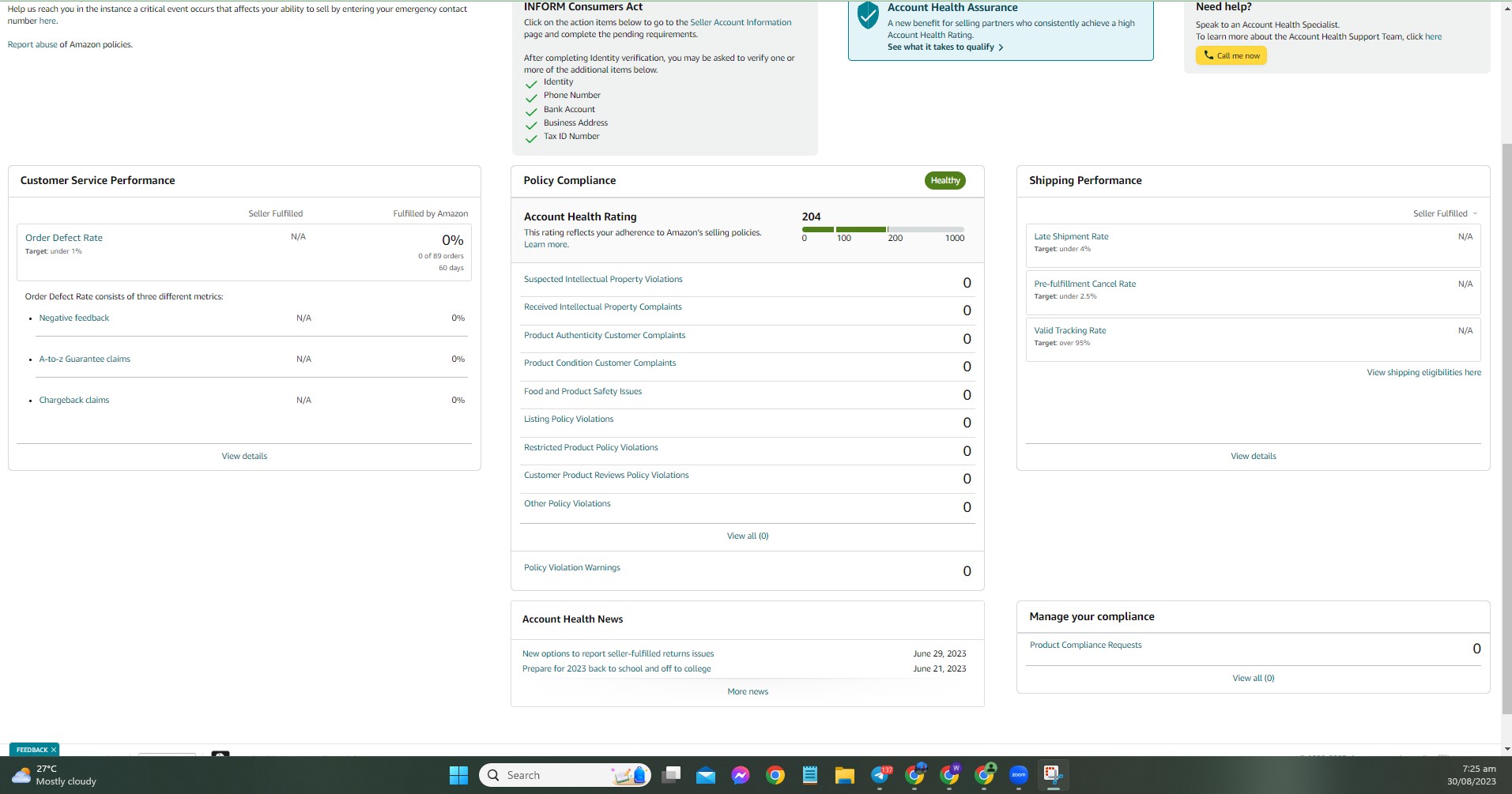Read news about seller-fulfilled returns issues
The width and height of the screenshot is (1512, 794).
click(x=617, y=653)
